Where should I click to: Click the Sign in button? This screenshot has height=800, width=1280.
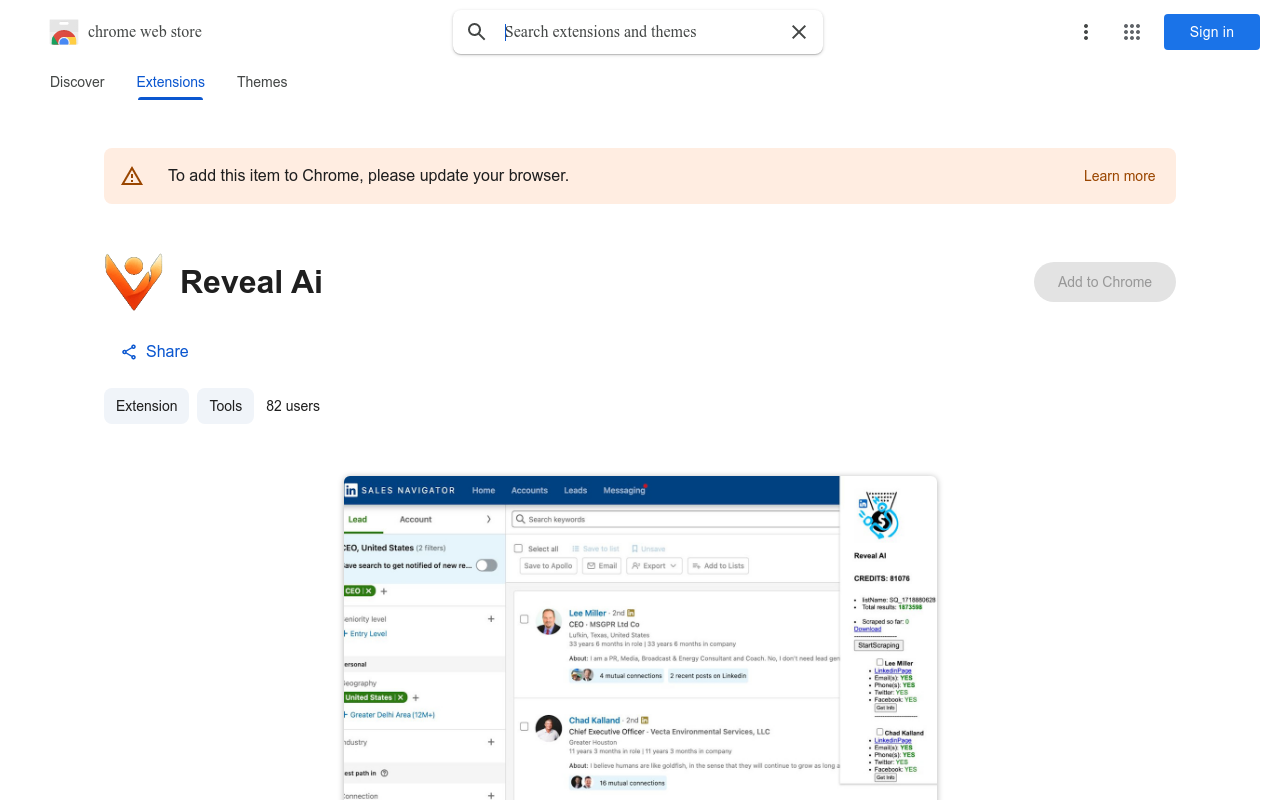coord(1212,32)
